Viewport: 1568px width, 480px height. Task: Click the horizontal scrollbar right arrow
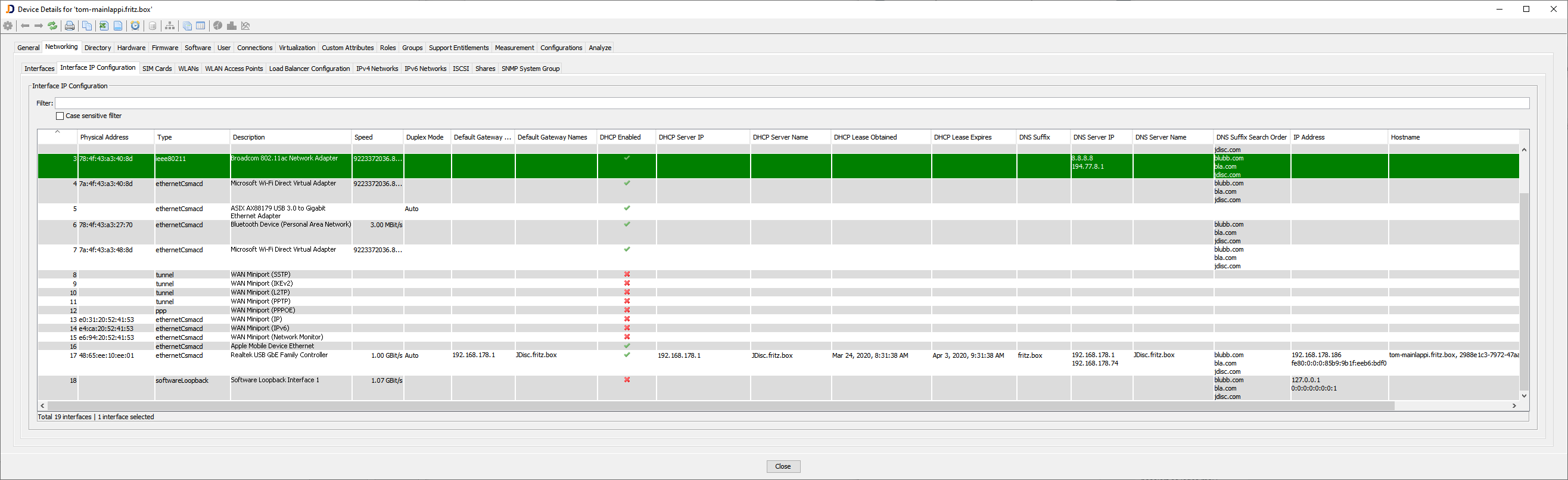tap(1514, 405)
